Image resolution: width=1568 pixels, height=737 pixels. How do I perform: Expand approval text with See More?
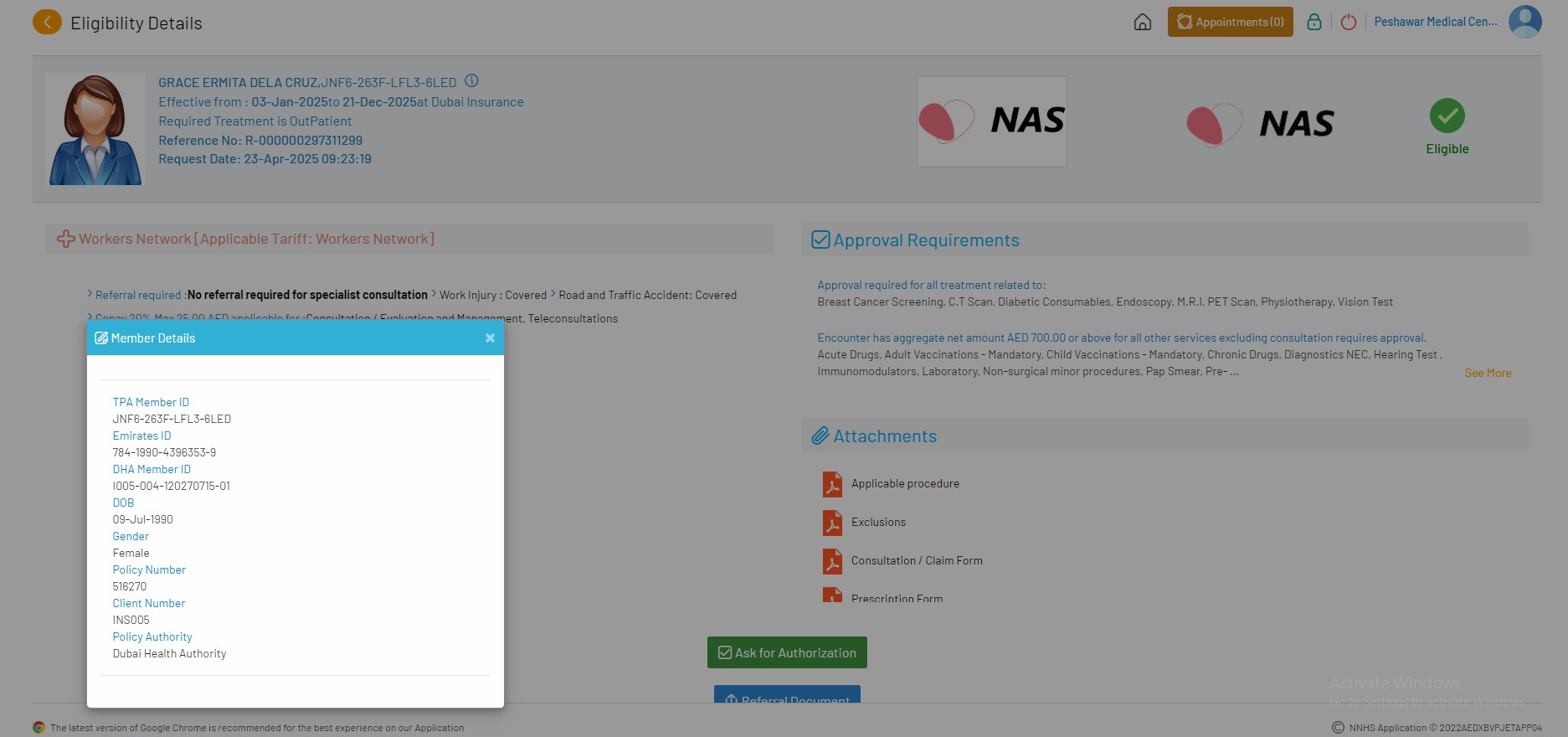(1488, 374)
